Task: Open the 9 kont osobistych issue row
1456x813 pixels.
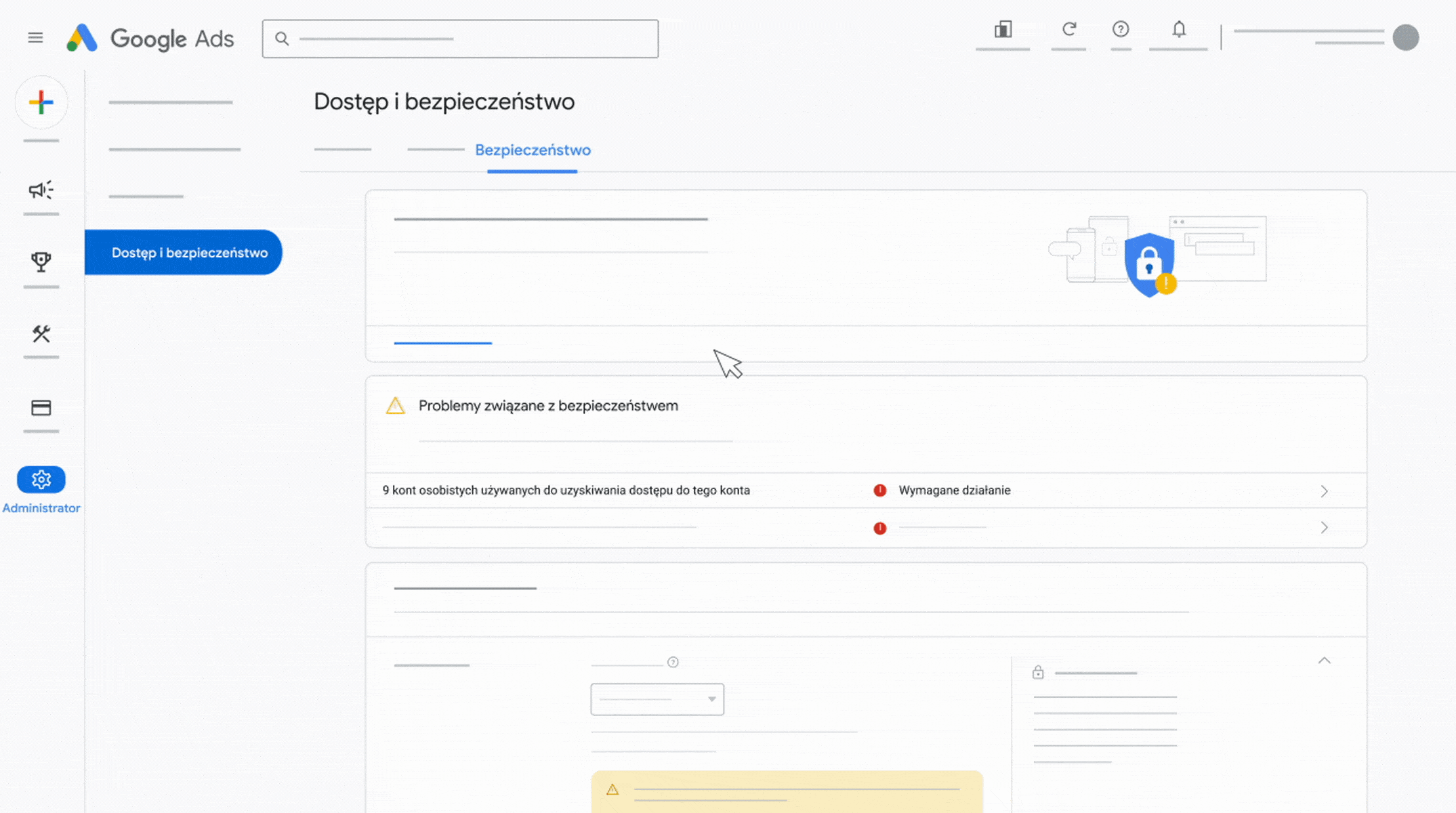Action: pyautogui.click(x=566, y=491)
